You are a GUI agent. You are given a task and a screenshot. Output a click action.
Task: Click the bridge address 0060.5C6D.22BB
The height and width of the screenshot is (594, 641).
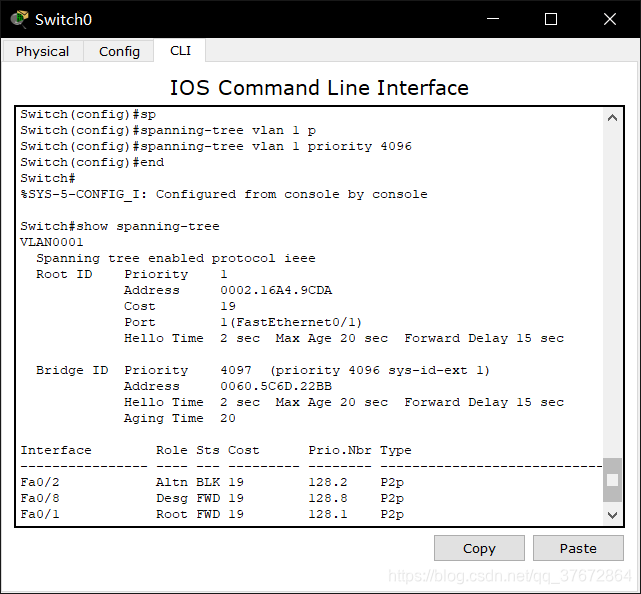pyautogui.click(x=276, y=386)
